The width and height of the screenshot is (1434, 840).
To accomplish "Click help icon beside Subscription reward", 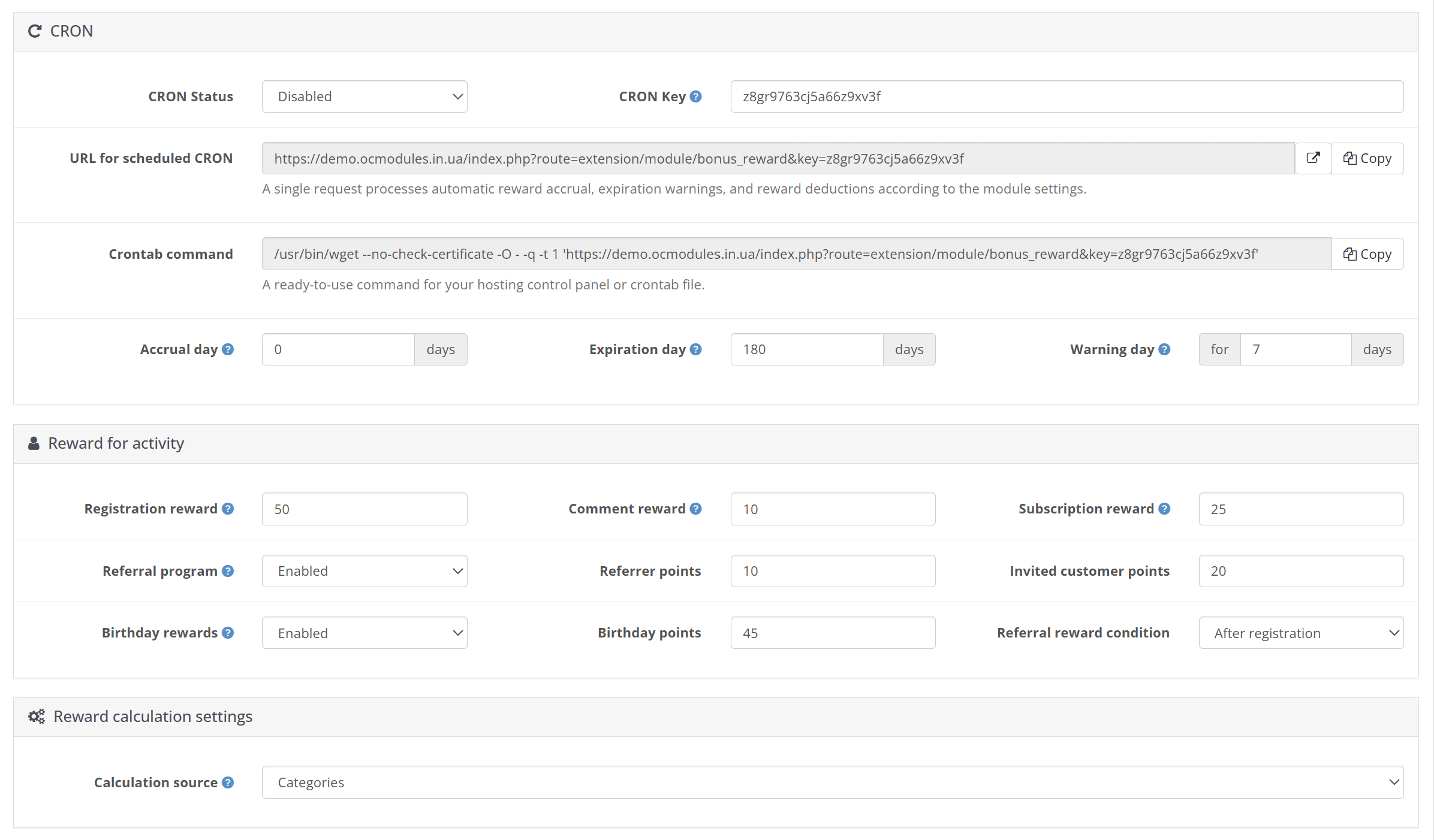I will 1164,509.
